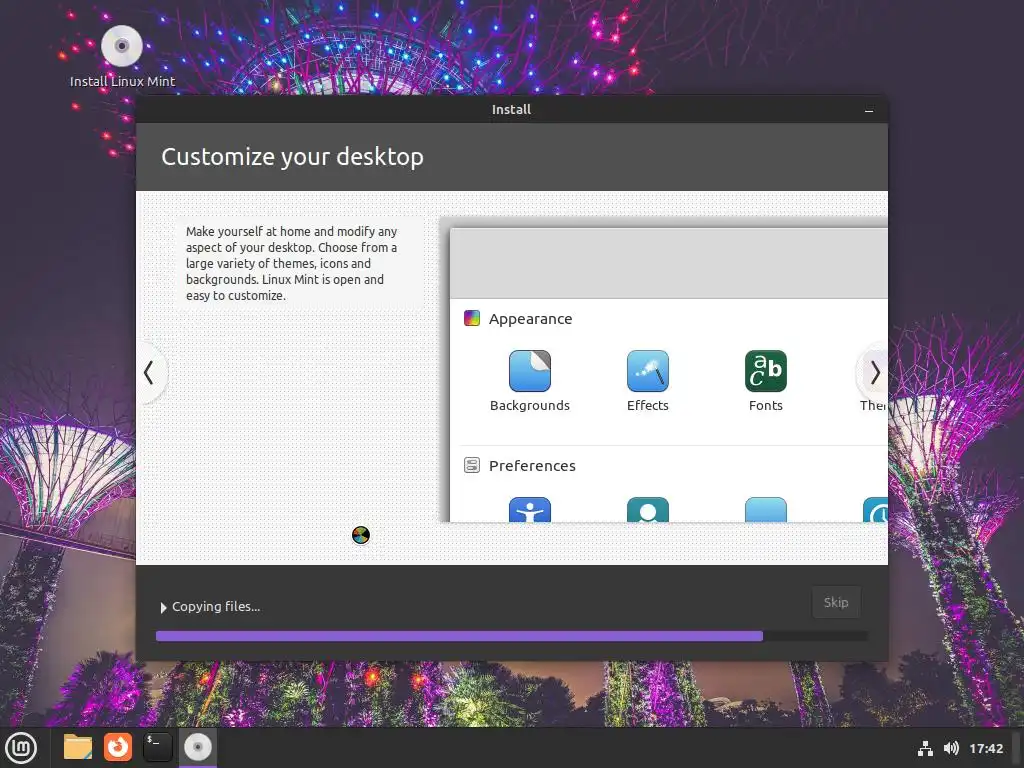Image resolution: width=1024 pixels, height=768 pixels.
Task: Open the Terminal from the panel
Action: point(157,747)
